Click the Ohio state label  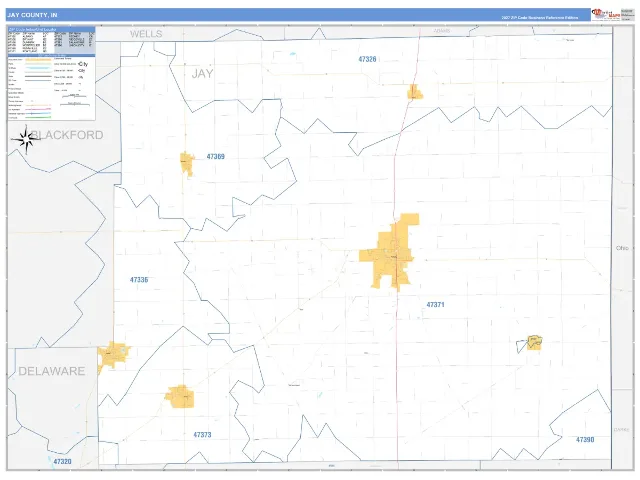[x=622, y=248]
